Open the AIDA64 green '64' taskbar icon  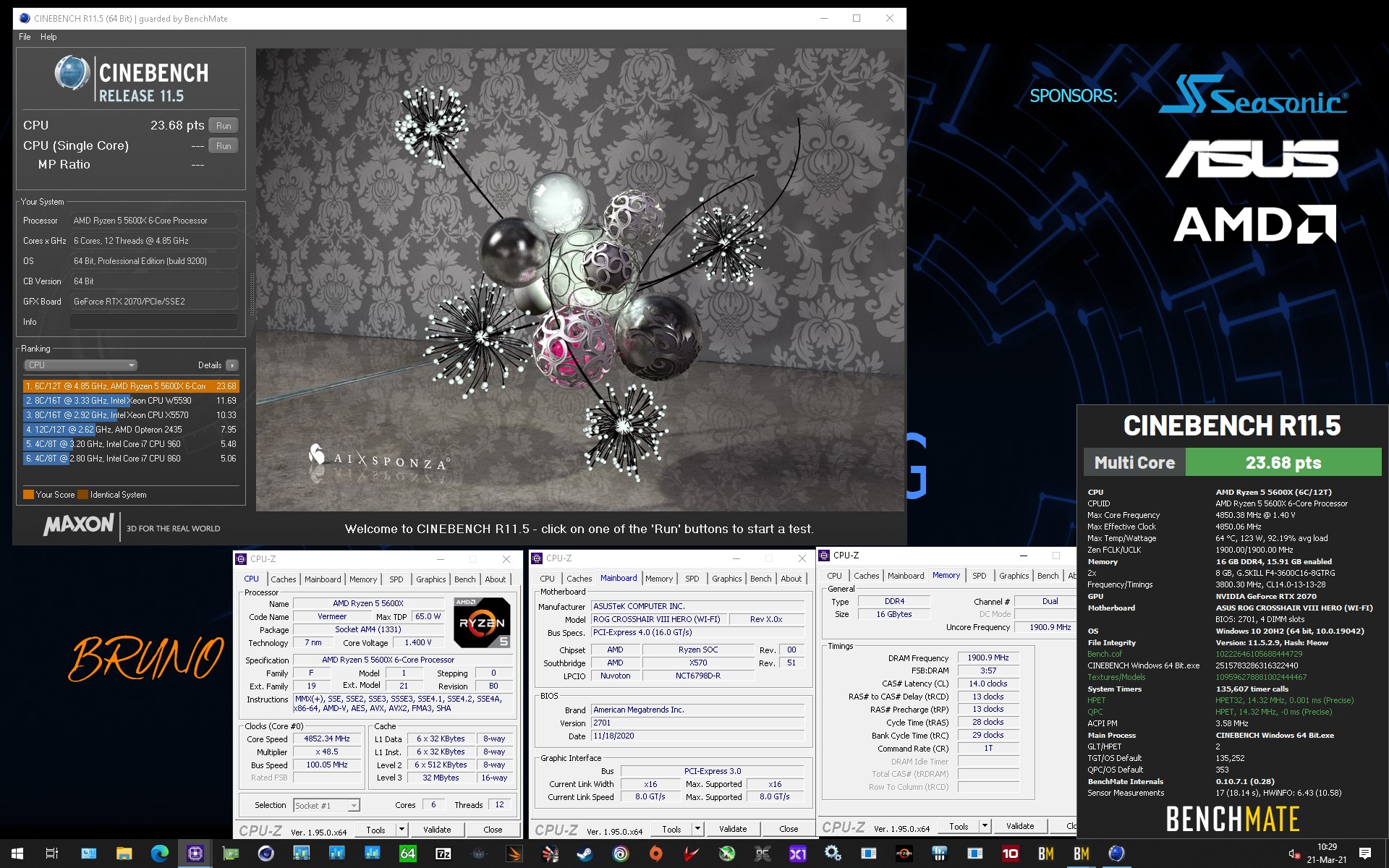[x=407, y=854]
